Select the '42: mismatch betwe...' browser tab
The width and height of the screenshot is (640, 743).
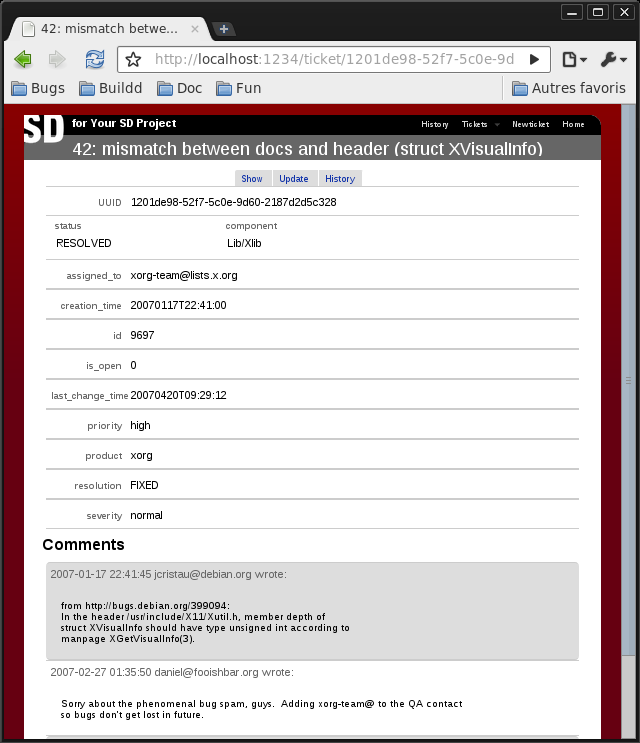point(109,29)
